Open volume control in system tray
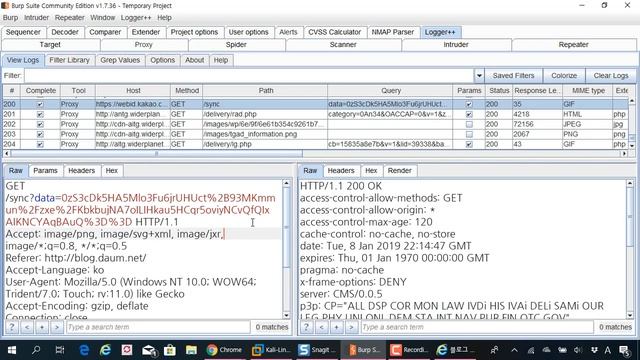 tap(578, 350)
